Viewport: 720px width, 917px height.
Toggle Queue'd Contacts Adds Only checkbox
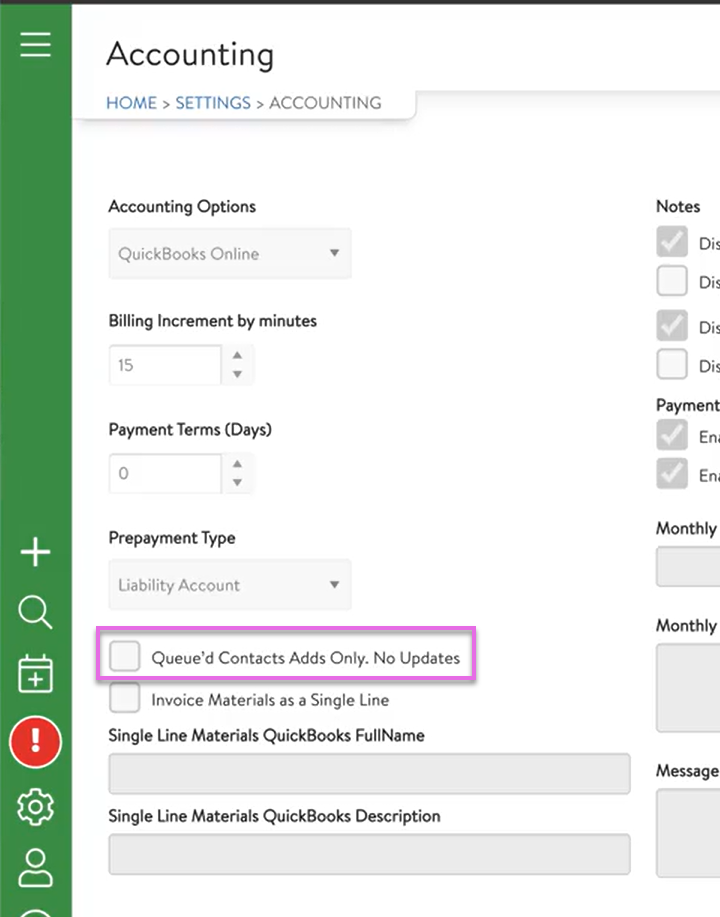click(125, 657)
